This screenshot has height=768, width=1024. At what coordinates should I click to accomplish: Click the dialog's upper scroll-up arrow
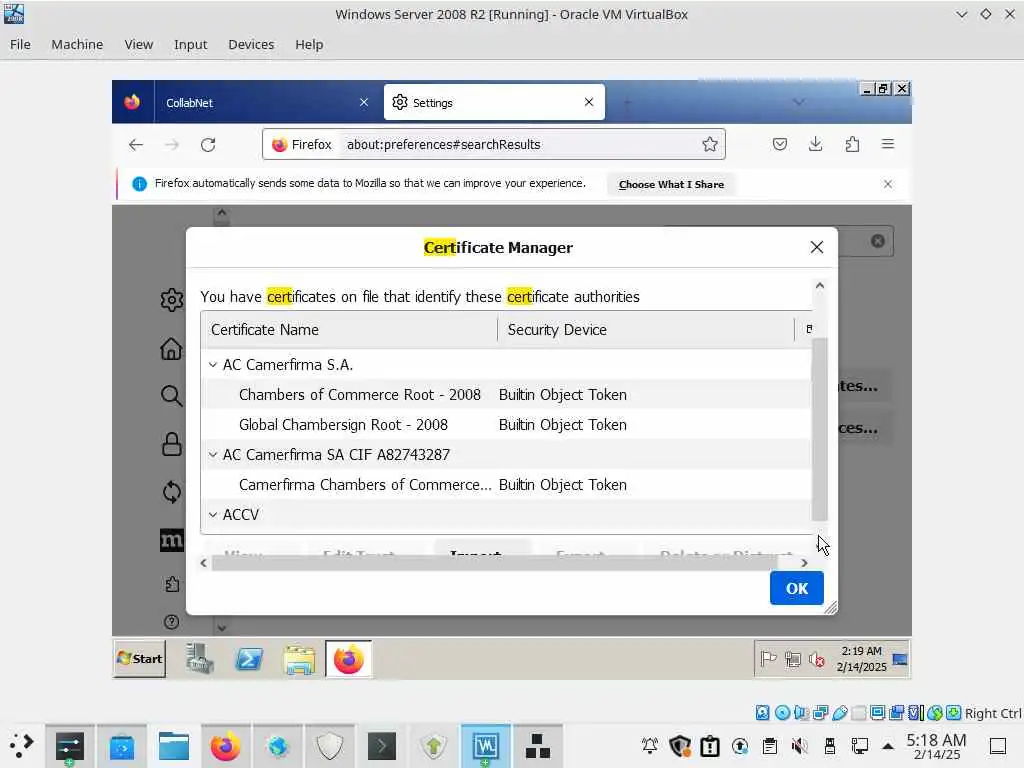820,285
